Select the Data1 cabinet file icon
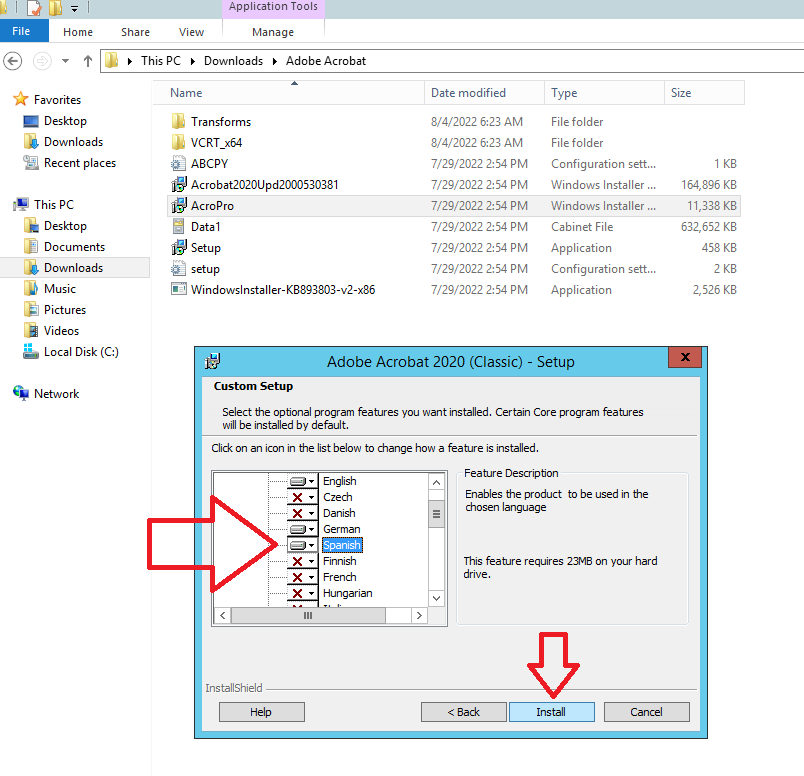The width and height of the screenshot is (804, 776). coord(178,227)
